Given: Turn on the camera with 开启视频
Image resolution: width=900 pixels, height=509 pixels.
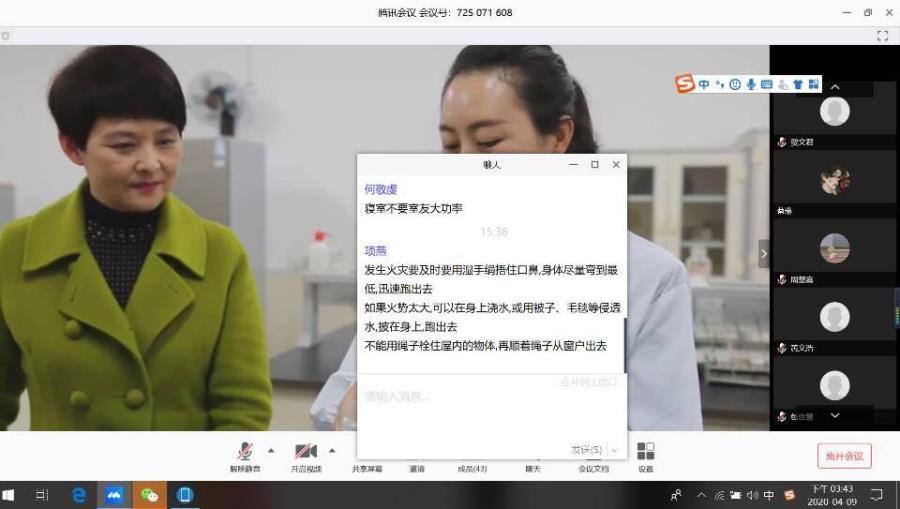Looking at the screenshot, I should pyautogui.click(x=306, y=457).
